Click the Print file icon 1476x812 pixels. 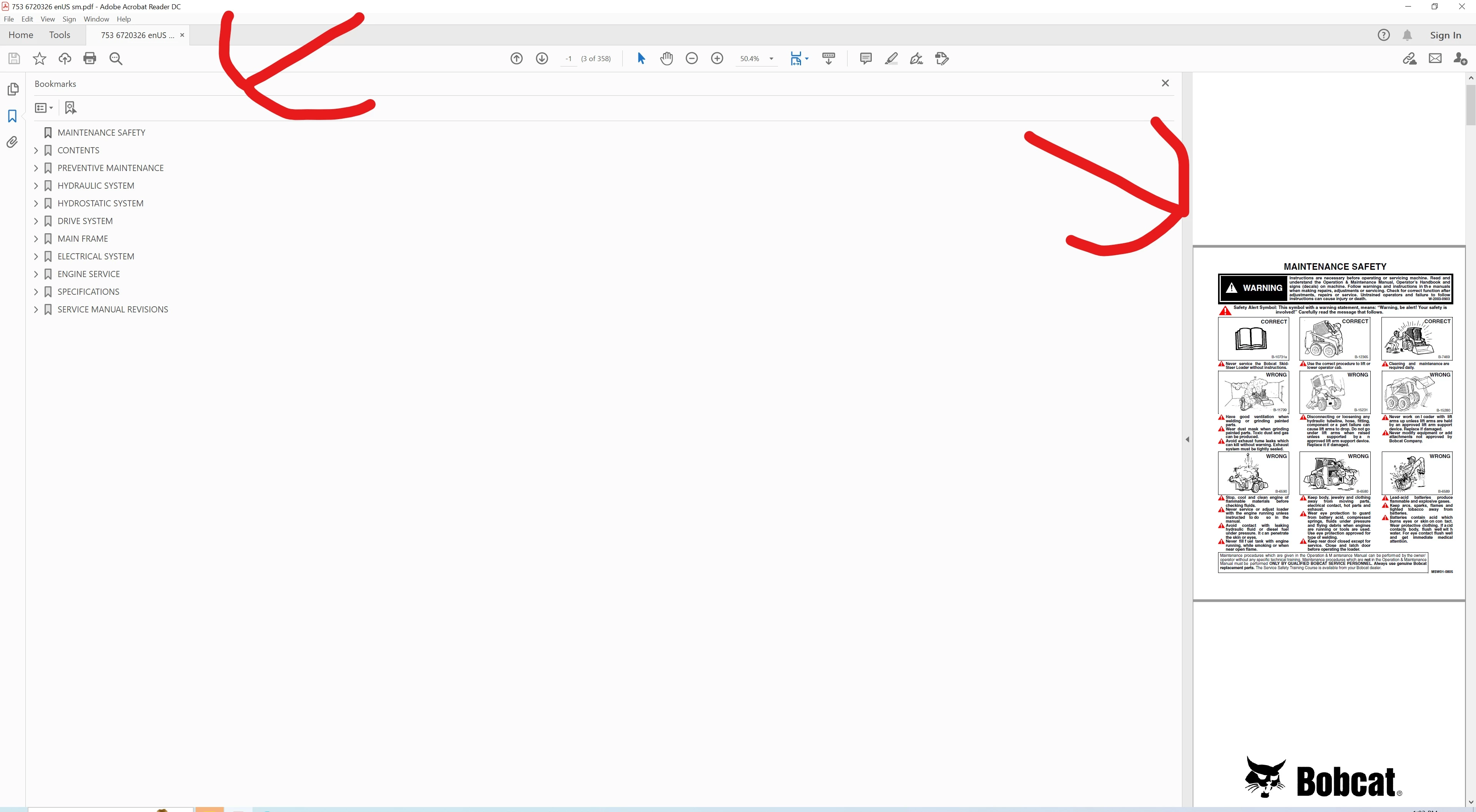90,58
